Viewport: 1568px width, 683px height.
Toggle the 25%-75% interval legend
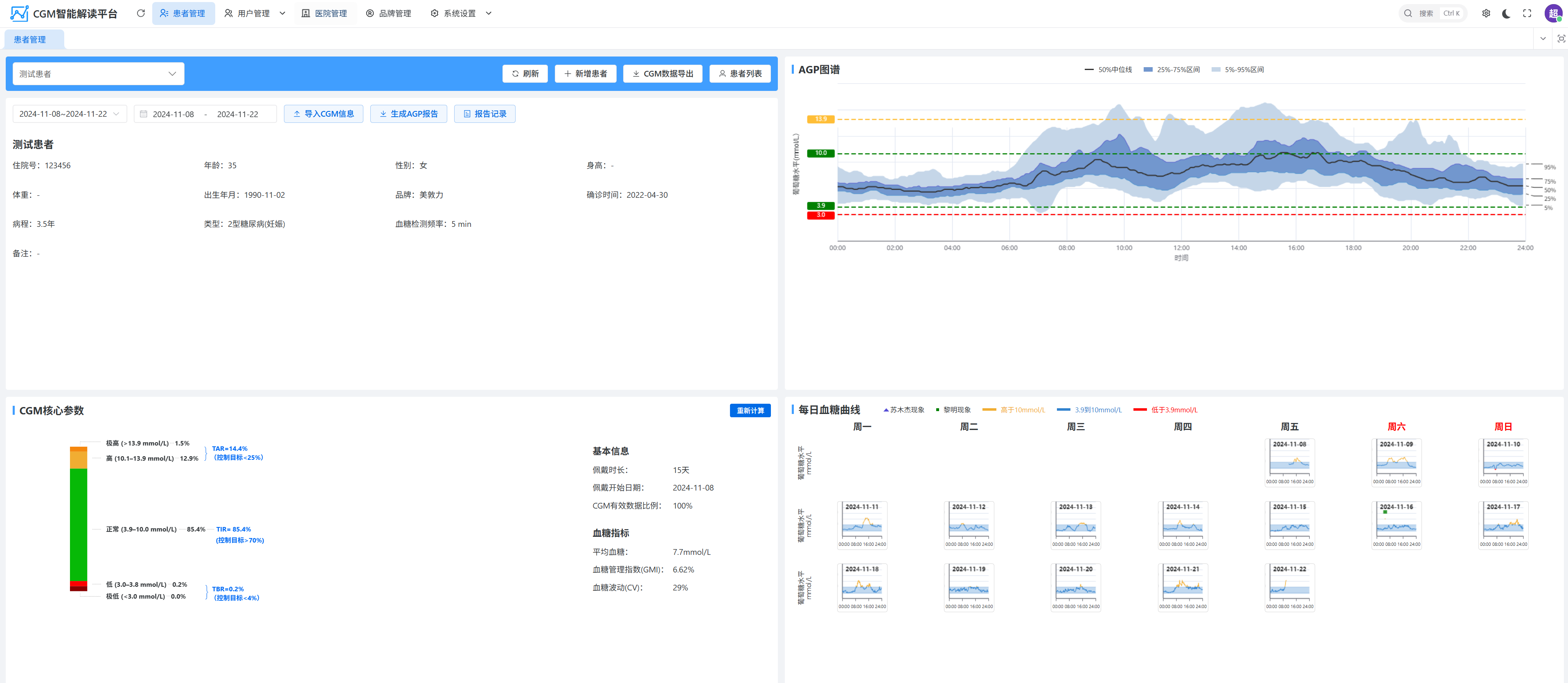click(1171, 70)
